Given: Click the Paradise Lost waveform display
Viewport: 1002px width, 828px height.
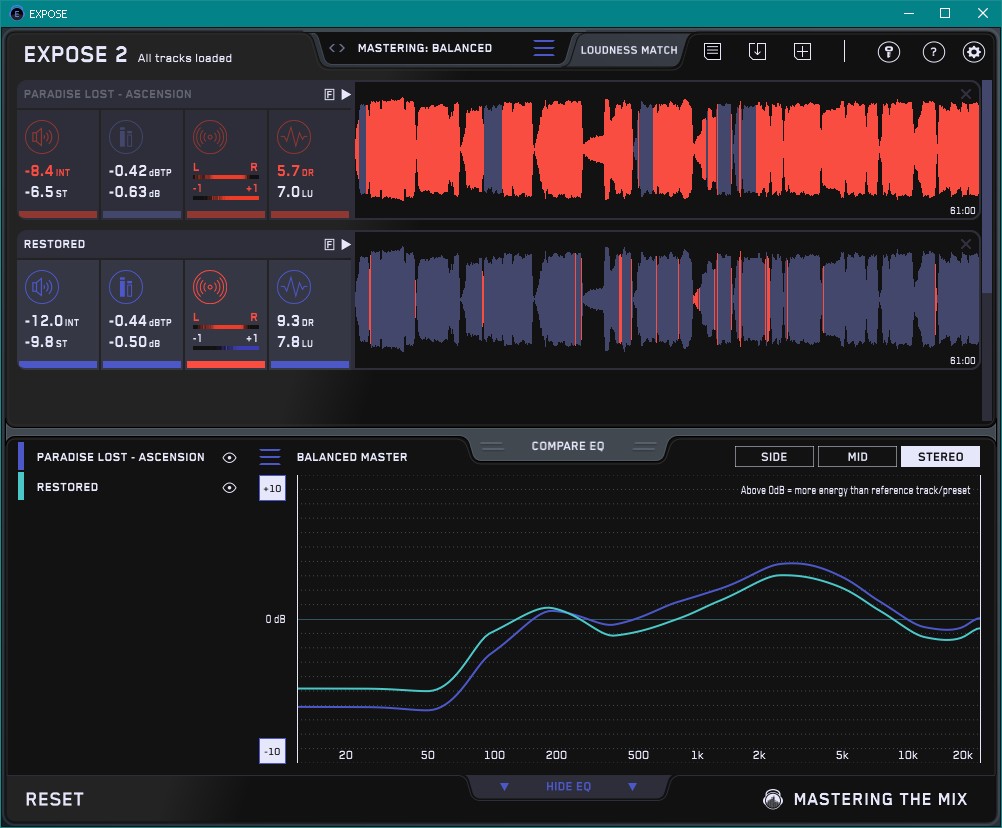Looking at the screenshot, I should pos(667,150).
